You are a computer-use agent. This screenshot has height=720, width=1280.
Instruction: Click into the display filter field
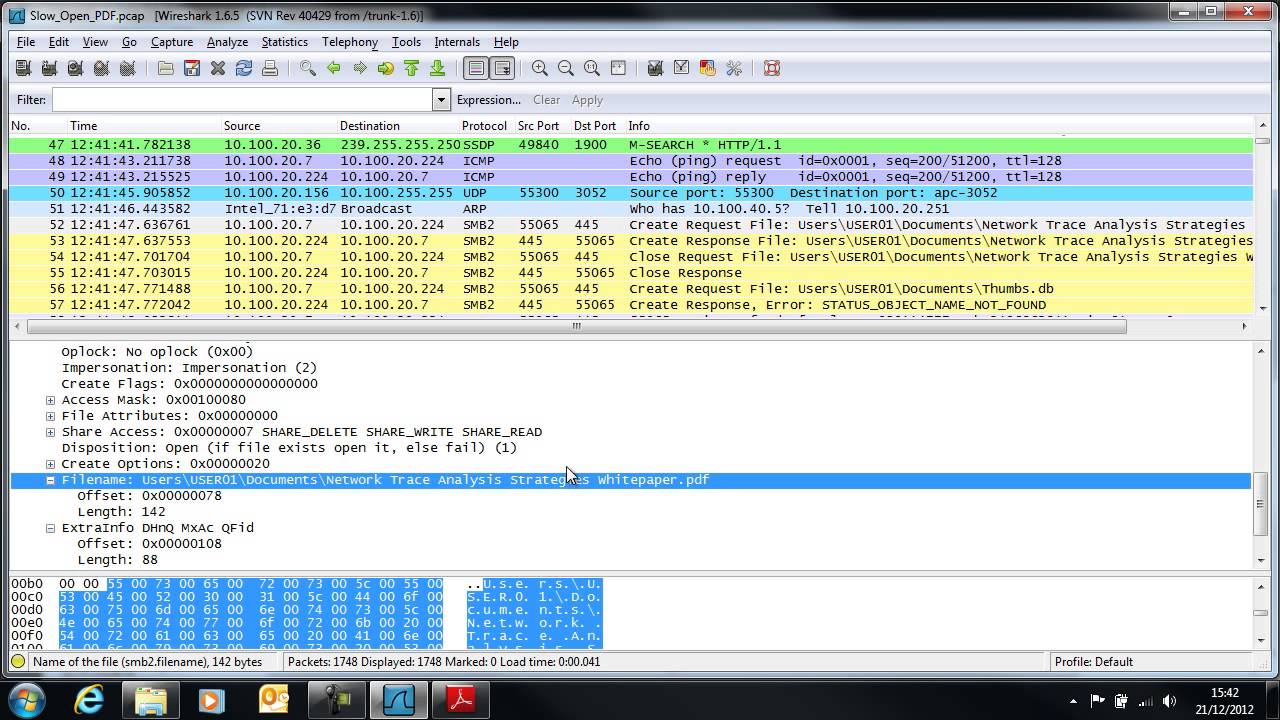[x=243, y=100]
